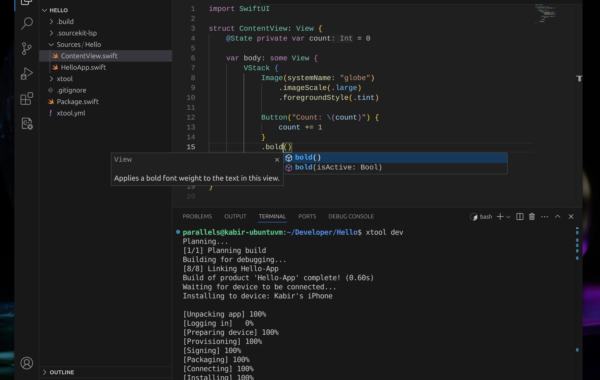
Task: Click the '[Unpacking app] 100%' line
Action: click(224, 314)
